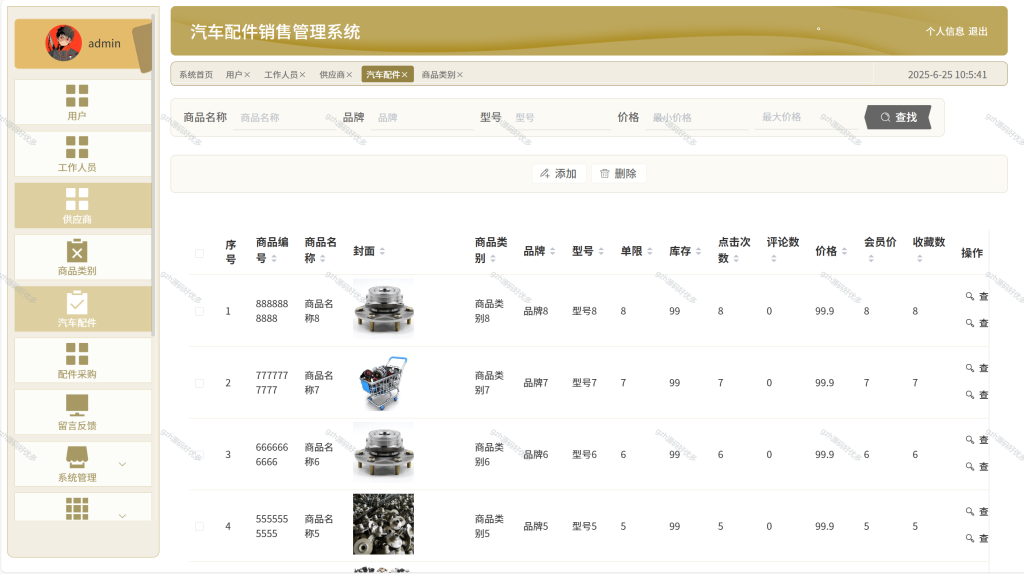Open the 汽车配件 sidebar module

pyautogui.click(x=83, y=309)
